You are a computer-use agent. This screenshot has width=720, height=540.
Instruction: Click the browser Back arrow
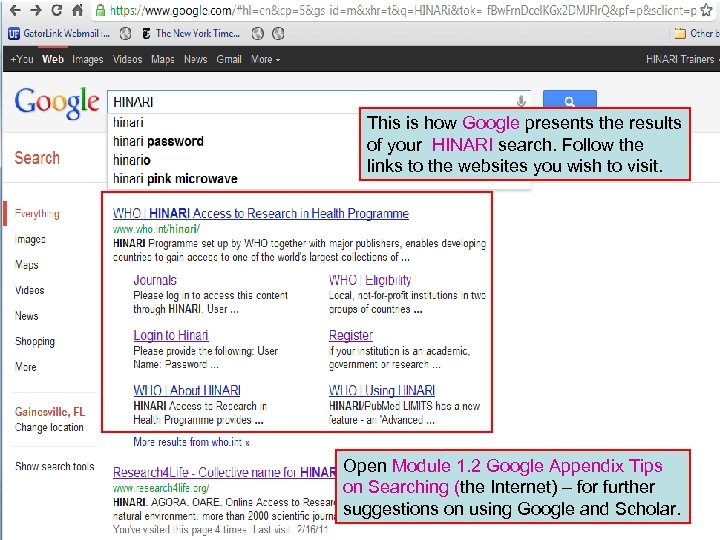(x=15, y=10)
